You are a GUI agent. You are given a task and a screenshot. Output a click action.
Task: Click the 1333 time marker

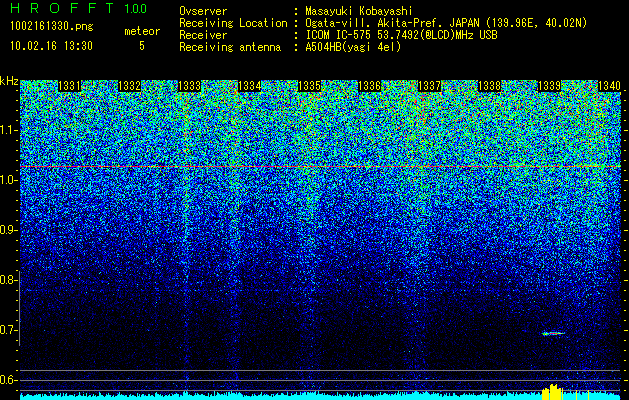tap(189, 86)
